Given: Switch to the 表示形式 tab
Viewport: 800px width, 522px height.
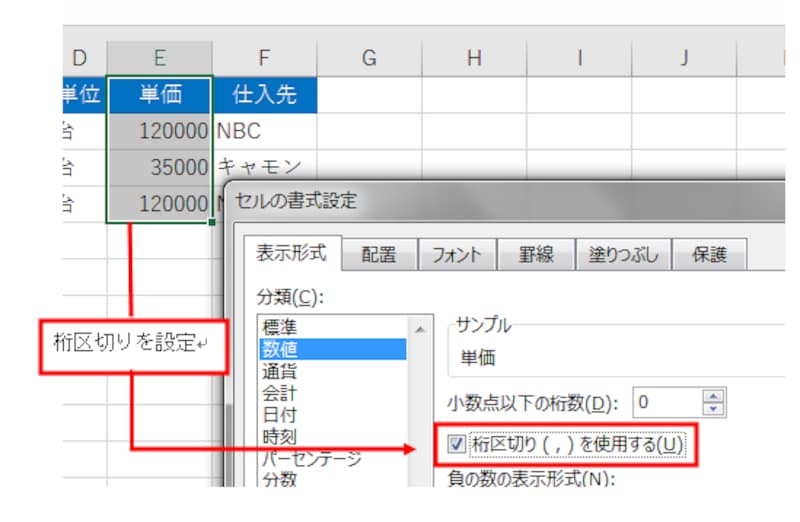Looking at the screenshot, I should coord(291,253).
